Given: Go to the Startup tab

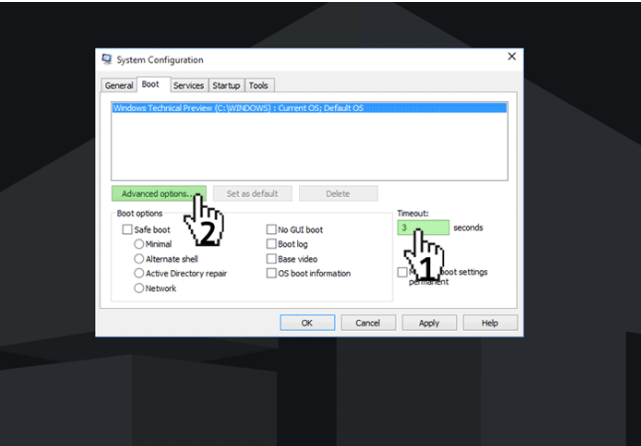Looking at the screenshot, I should [226, 85].
